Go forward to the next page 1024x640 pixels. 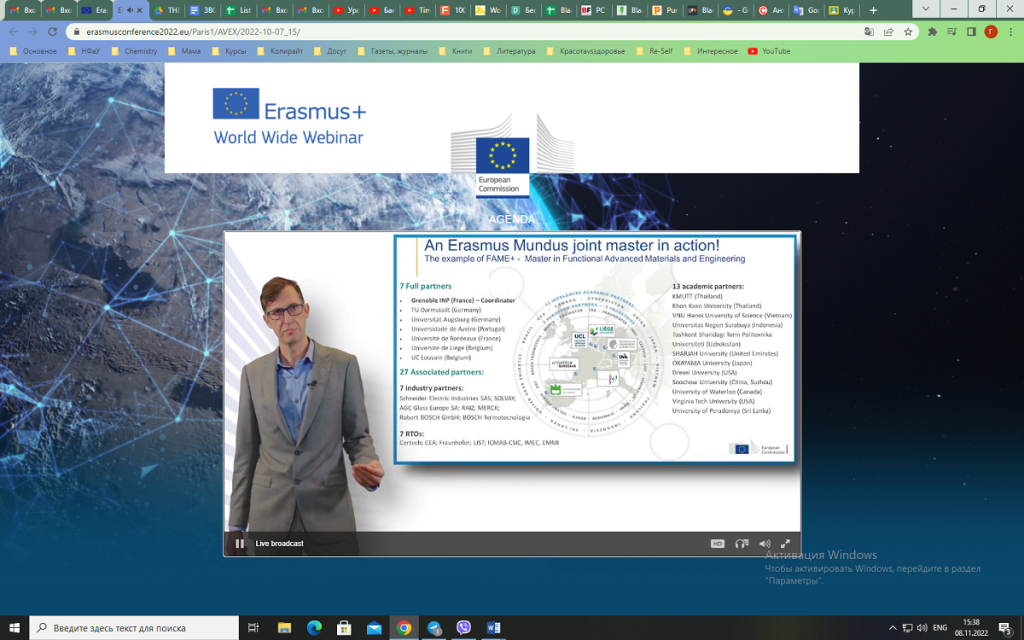(33, 31)
